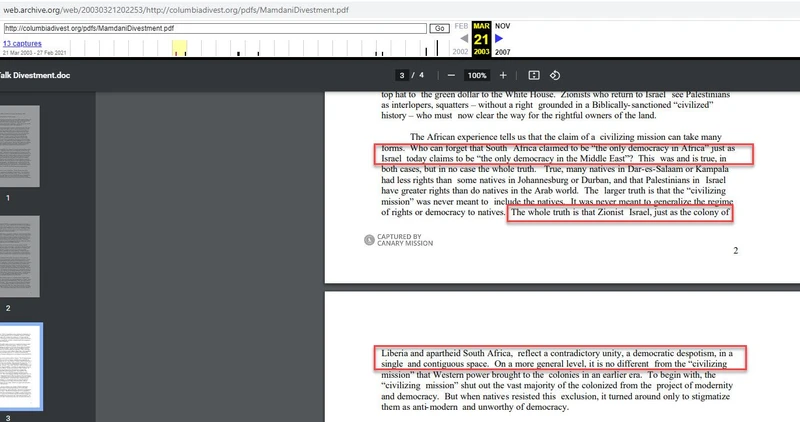Viewport: 800px width, 422px height.
Task: Click the "Talk Divestment.doc" document title
Action: (x=35, y=75)
